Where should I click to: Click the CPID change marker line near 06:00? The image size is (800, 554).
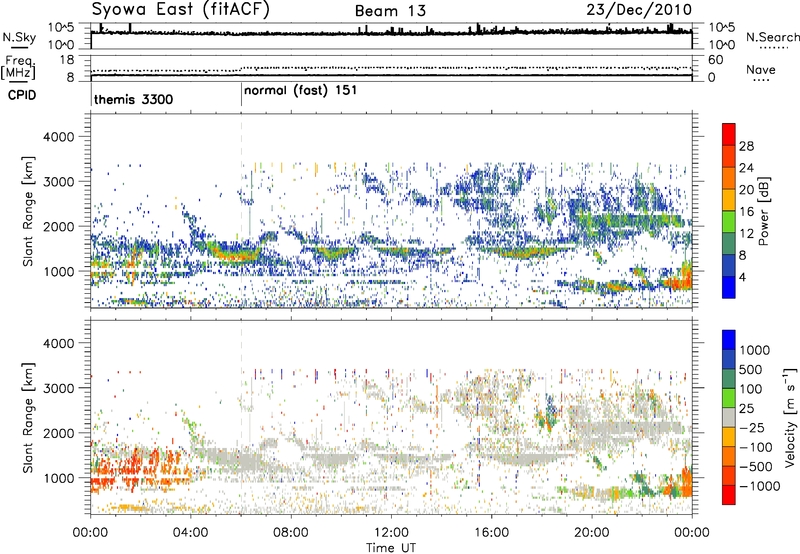click(241, 96)
